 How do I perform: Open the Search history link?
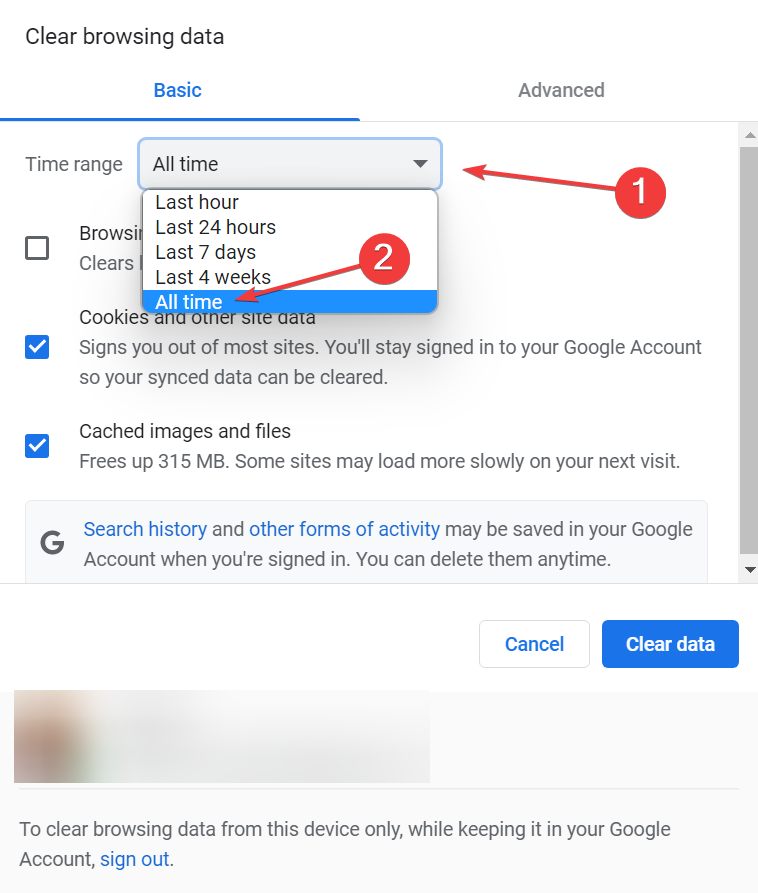click(x=145, y=529)
